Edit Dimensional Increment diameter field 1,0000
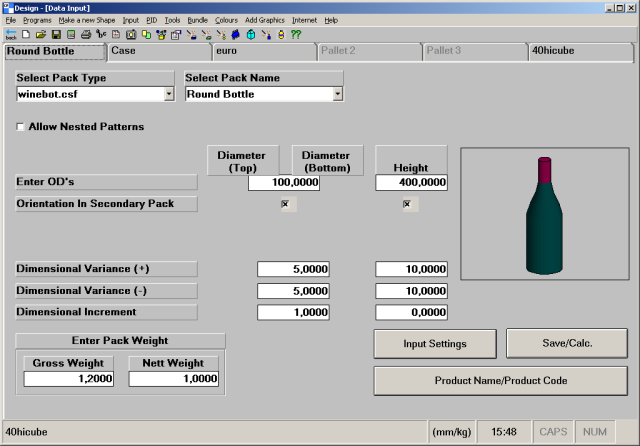This screenshot has width=640, height=446. click(x=293, y=313)
